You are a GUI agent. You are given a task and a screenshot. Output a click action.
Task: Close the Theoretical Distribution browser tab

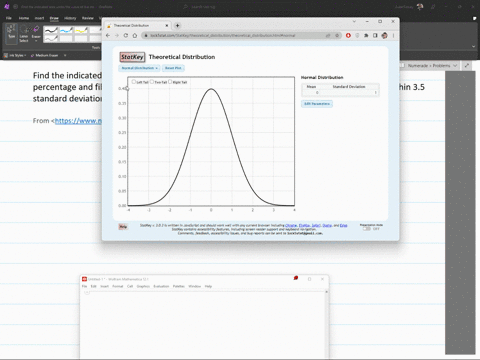coord(167,26)
